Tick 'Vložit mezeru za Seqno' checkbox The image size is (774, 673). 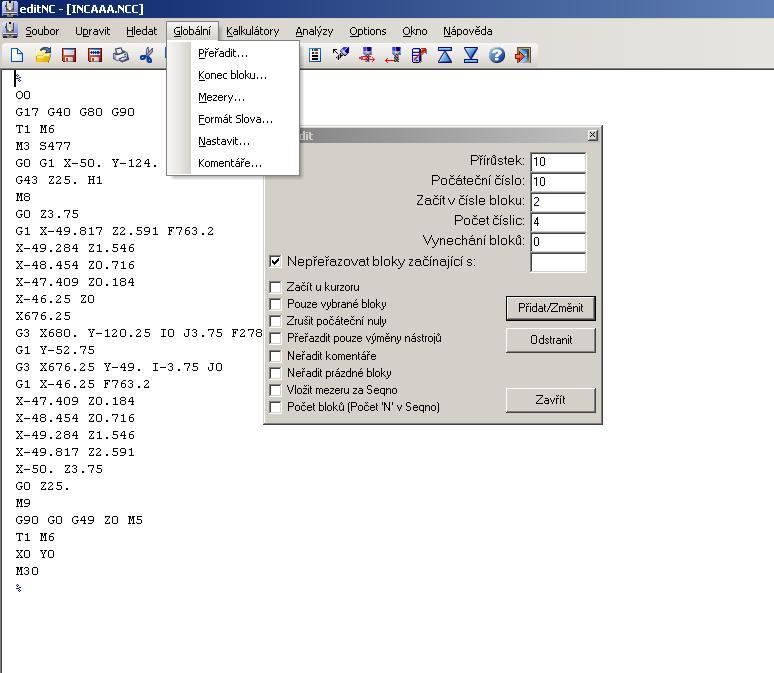[276, 390]
